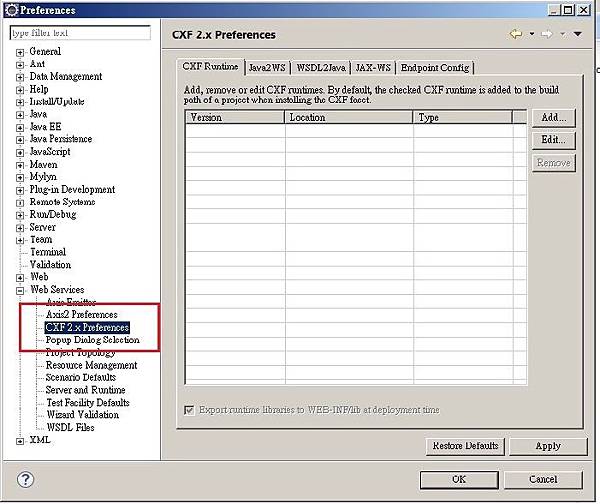Focus the type filter text field
The height and width of the screenshot is (504, 600).
80,33
